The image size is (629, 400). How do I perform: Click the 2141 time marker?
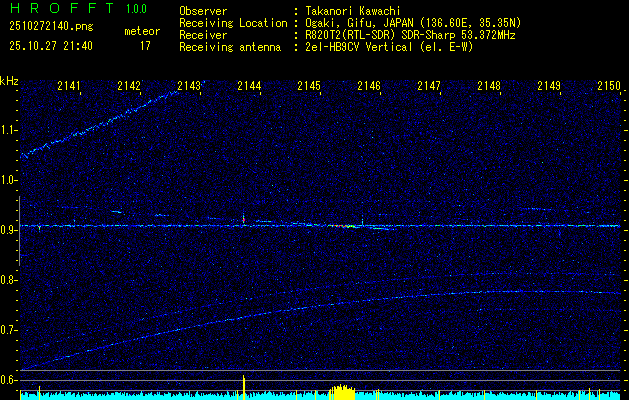tap(69, 87)
